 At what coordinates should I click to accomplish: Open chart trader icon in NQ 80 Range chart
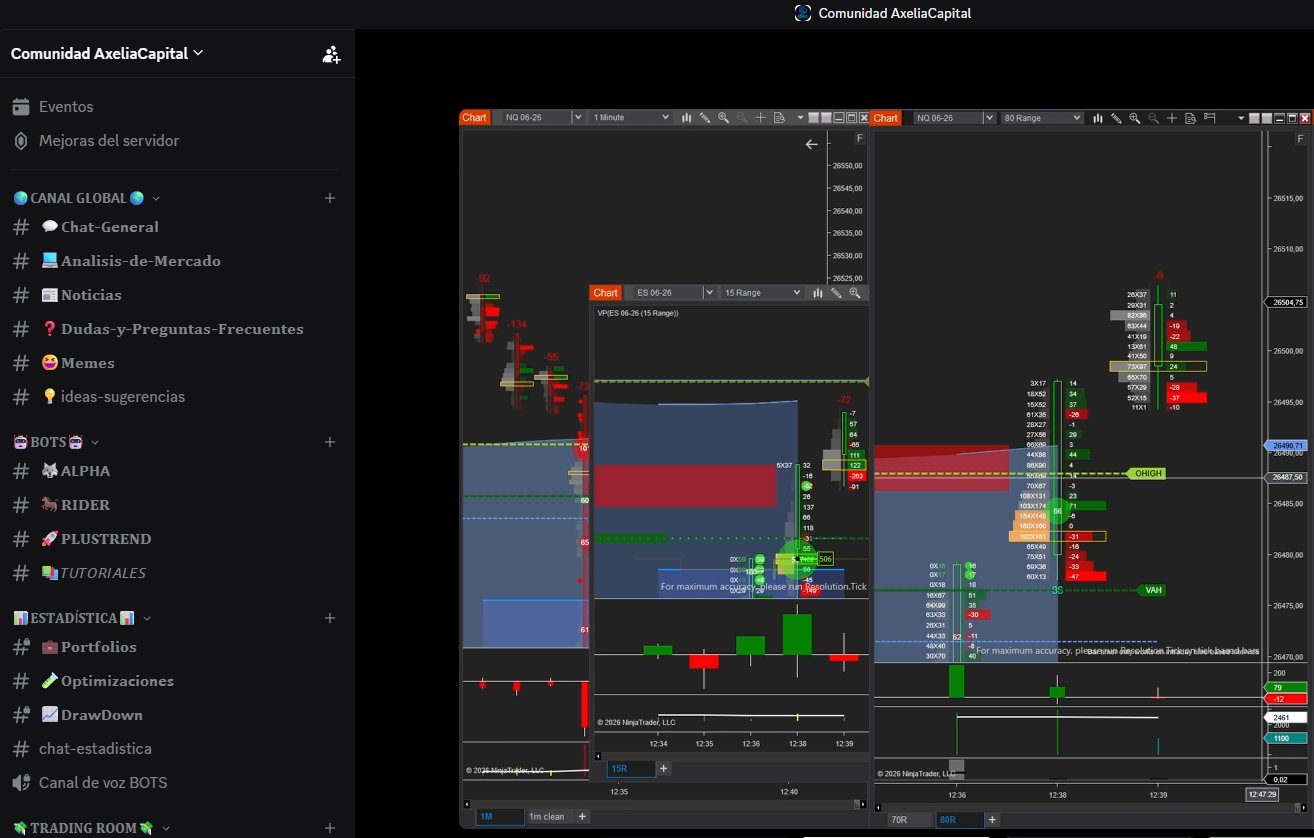point(1210,118)
